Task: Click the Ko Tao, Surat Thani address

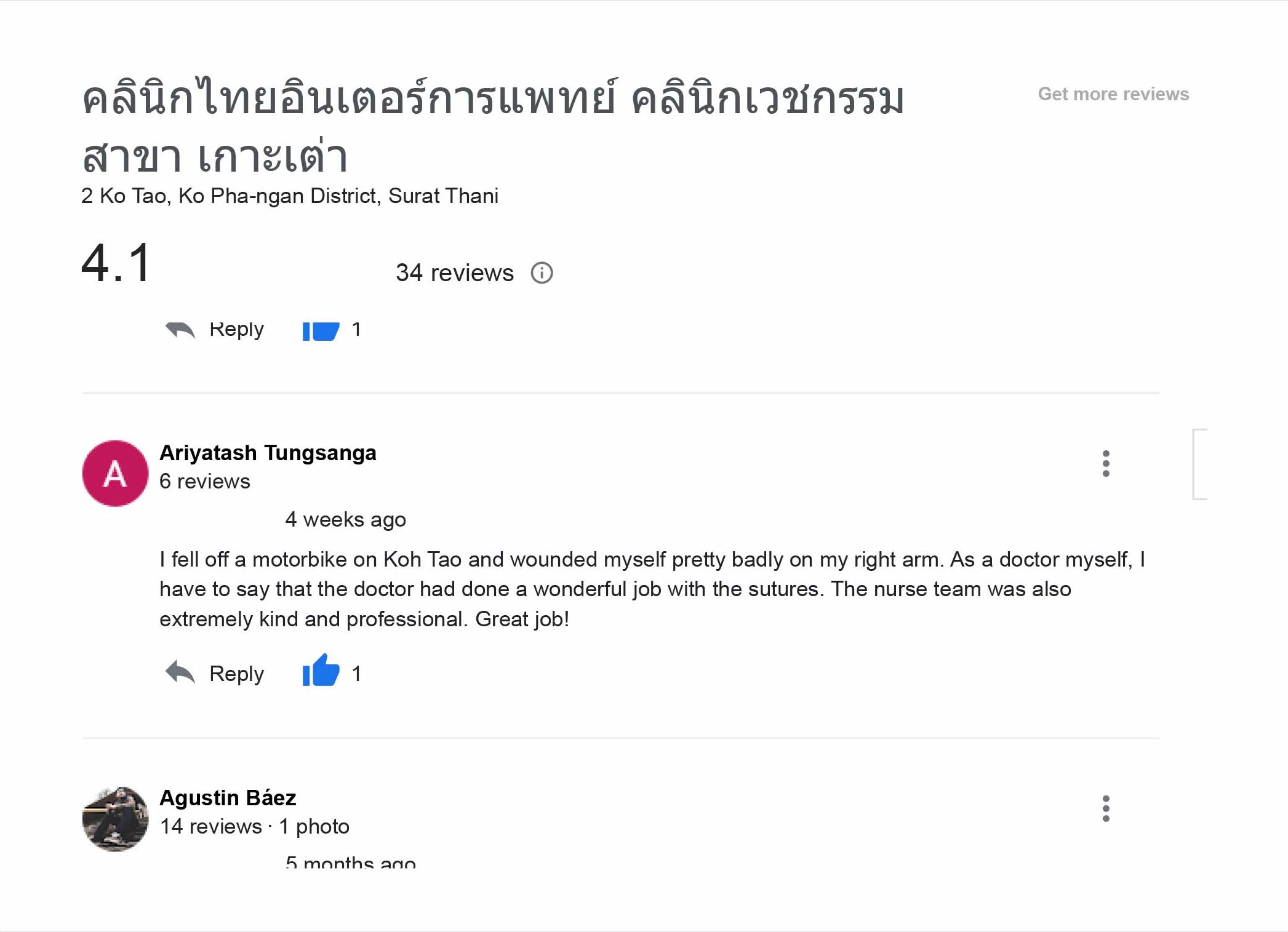Action: click(289, 196)
